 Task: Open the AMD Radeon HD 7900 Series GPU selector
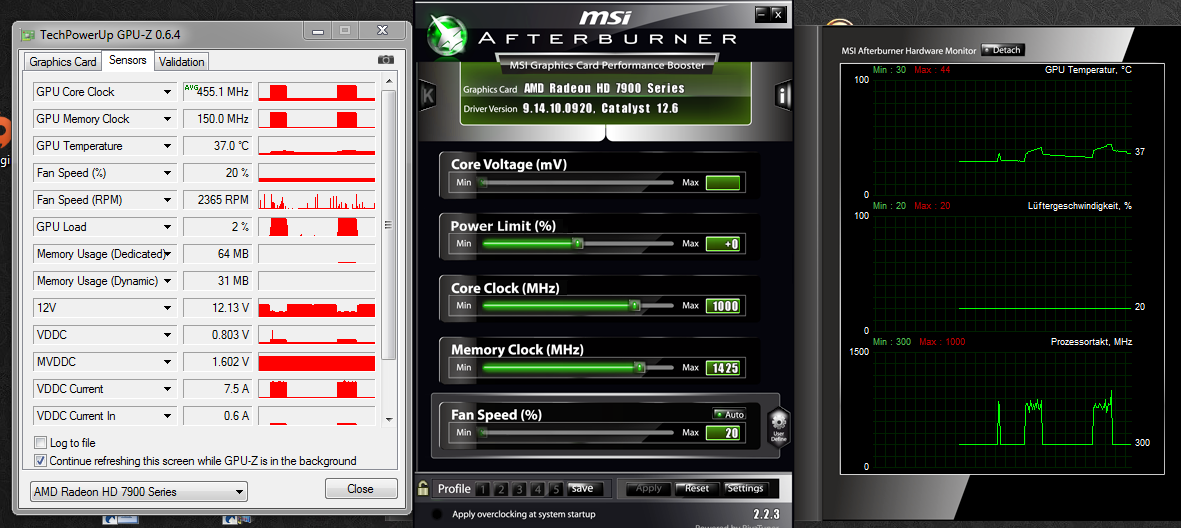[139, 492]
